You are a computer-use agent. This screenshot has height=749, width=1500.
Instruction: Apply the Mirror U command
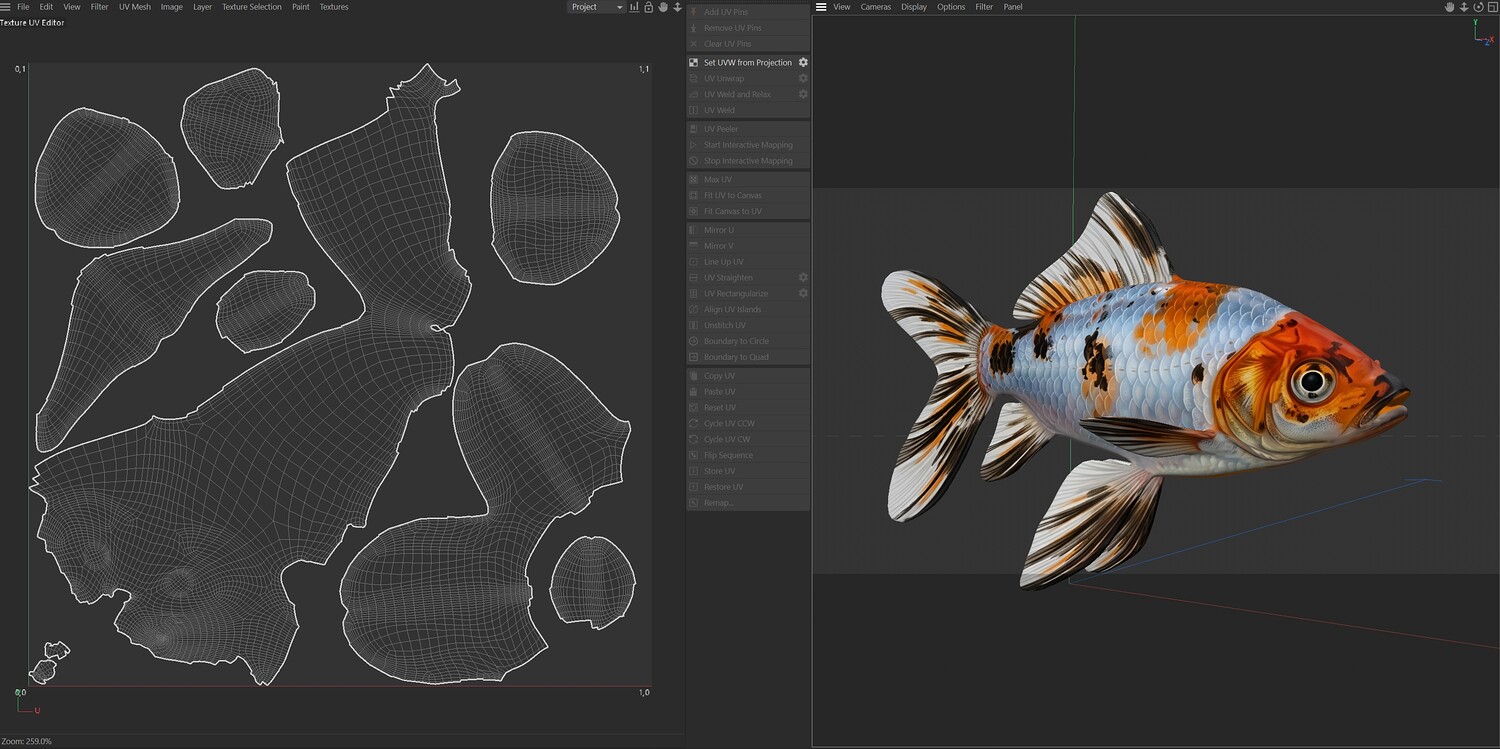[748, 230]
